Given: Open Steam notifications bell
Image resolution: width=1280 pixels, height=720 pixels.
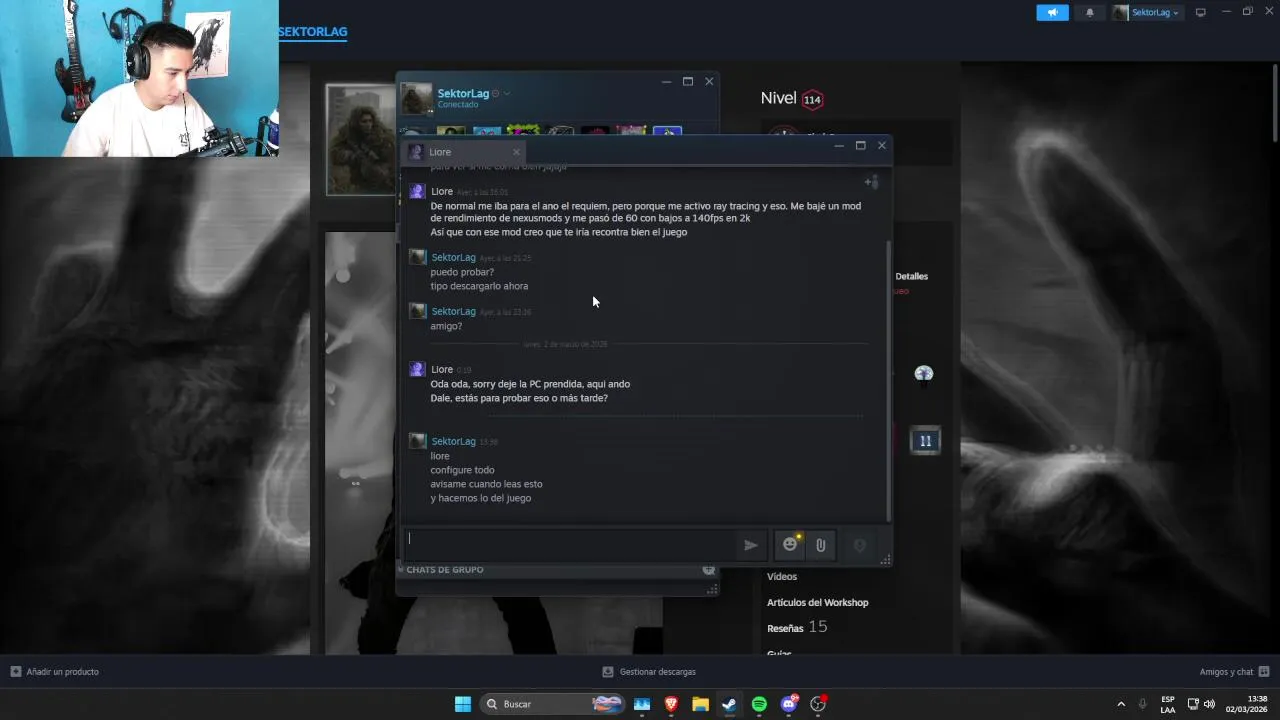Looking at the screenshot, I should click(1090, 12).
